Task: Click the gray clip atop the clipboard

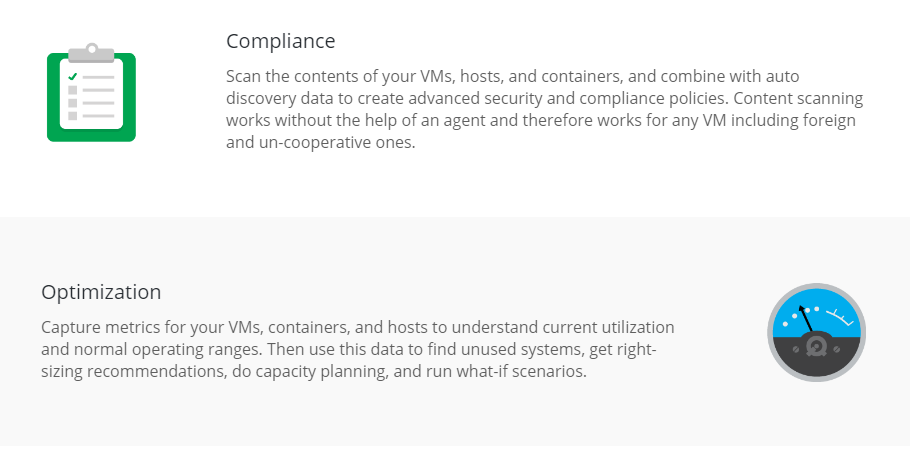Action: (x=91, y=51)
